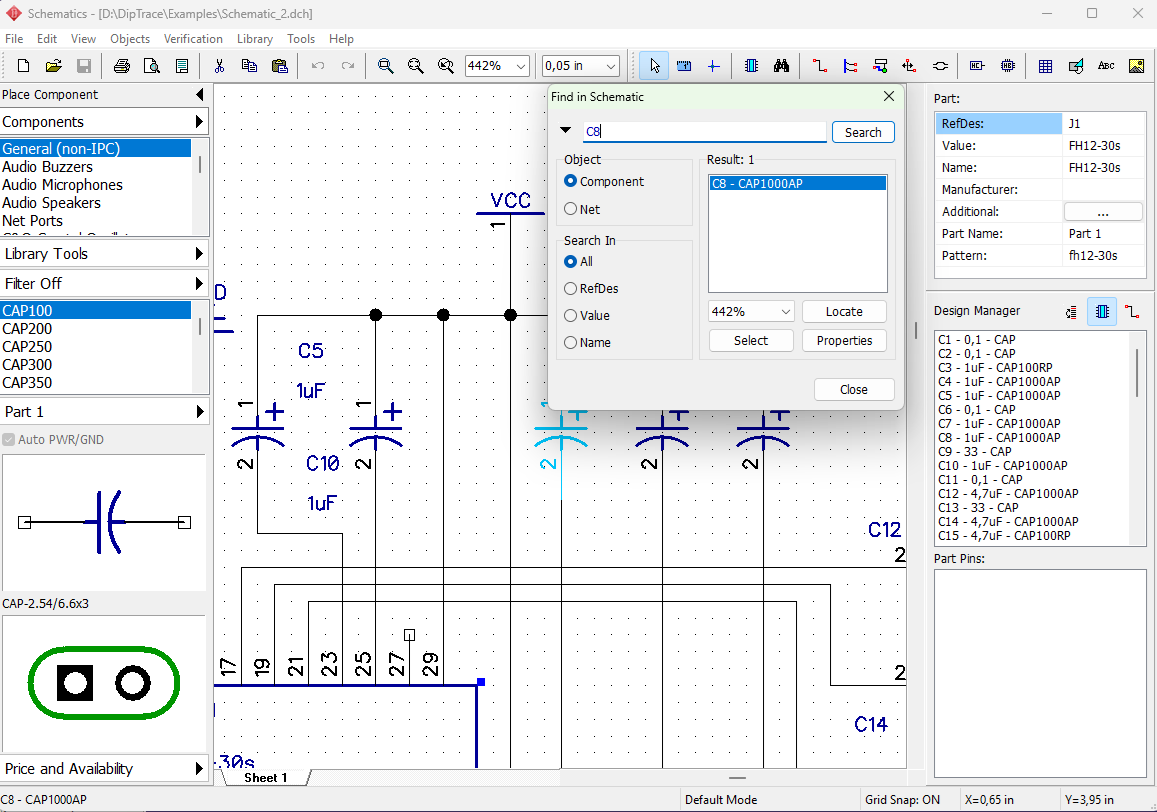The height and width of the screenshot is (812, 1157).
Task: Click the set origin crosshair tool
Action: (x=714, y=66)
